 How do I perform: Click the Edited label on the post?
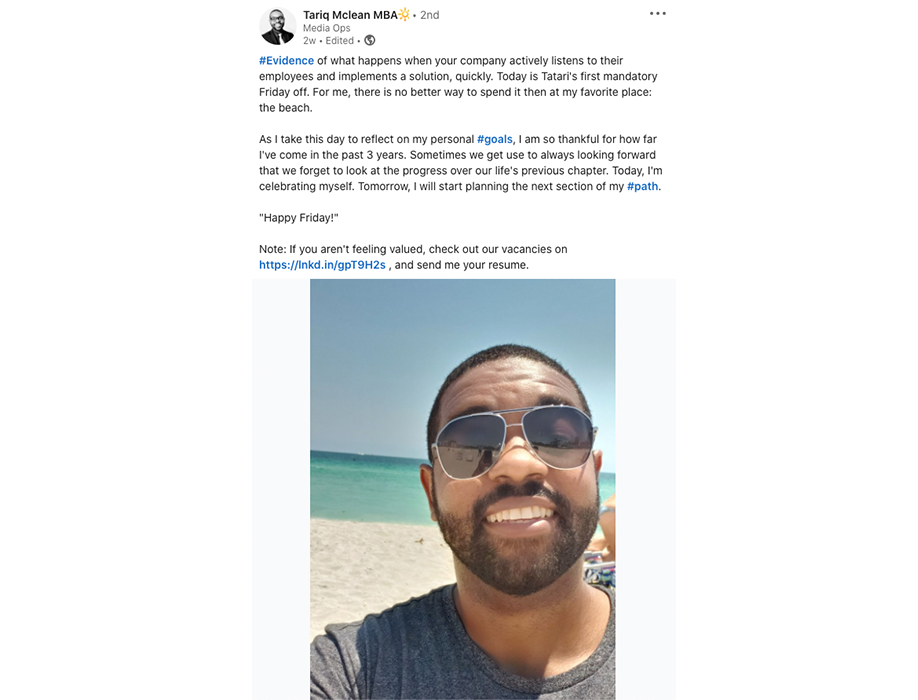[340, 40]
